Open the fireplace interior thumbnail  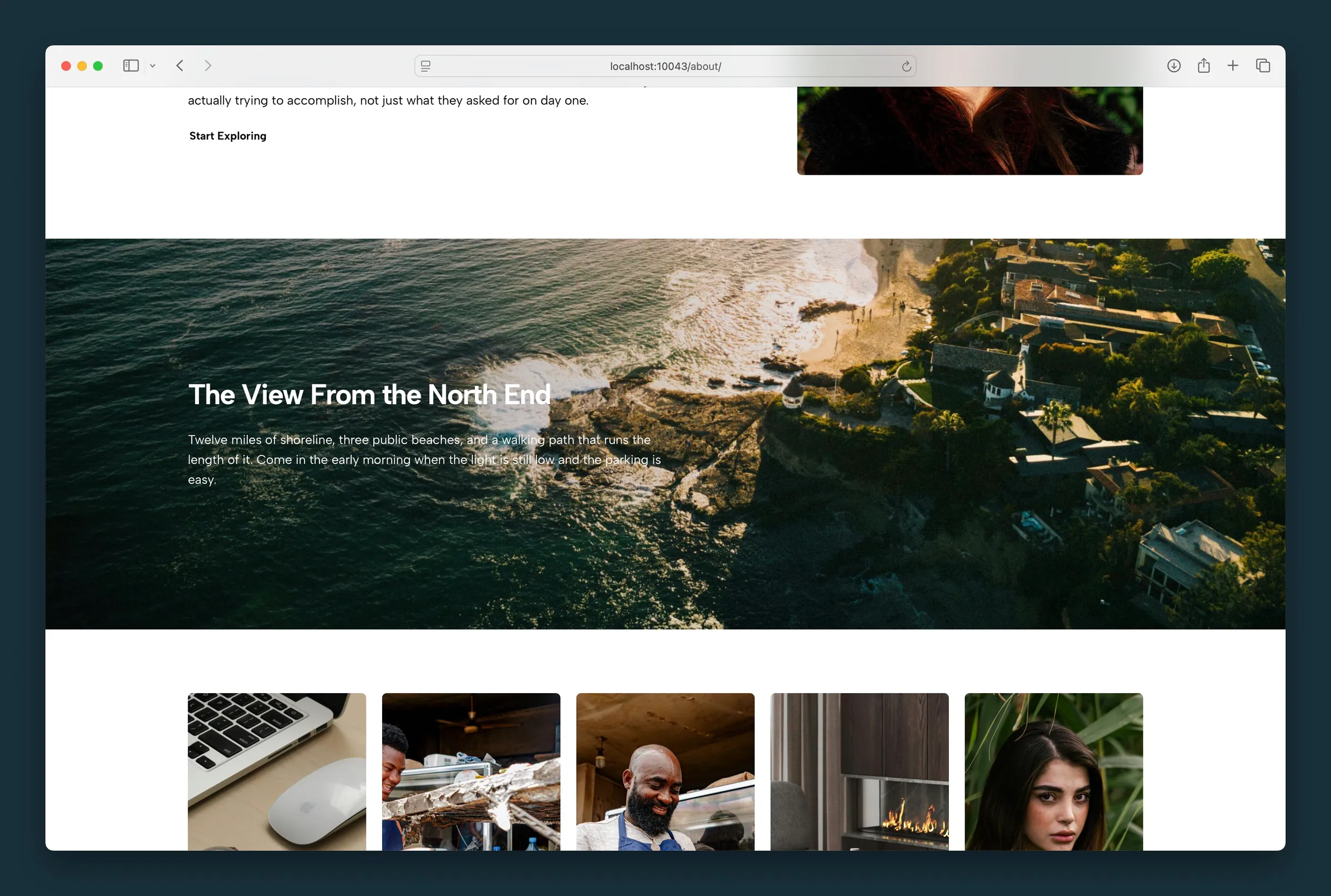(860, 771)
